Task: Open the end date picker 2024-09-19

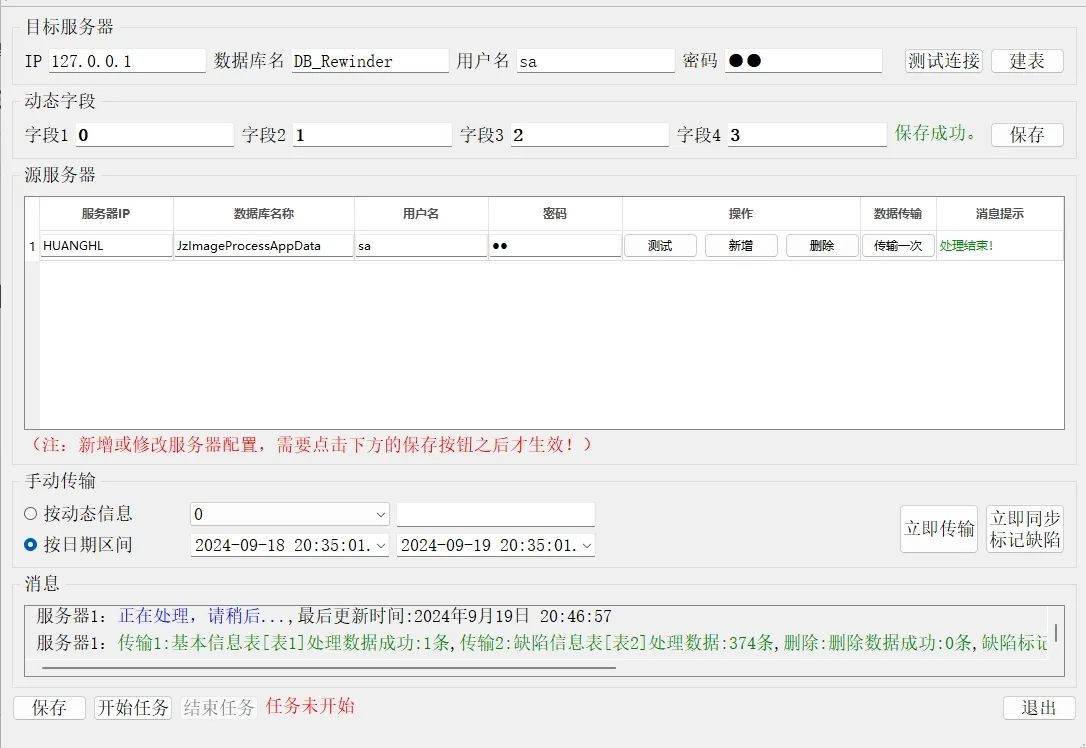Action: [496, 546]
